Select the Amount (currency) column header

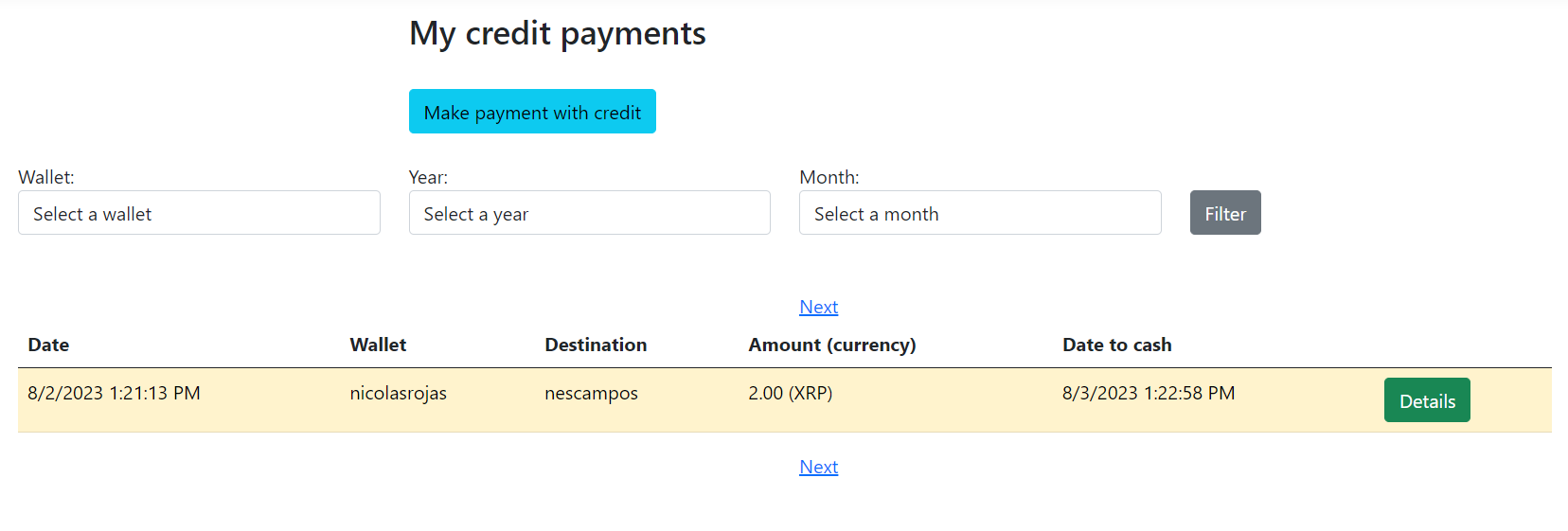(x=832, y=345)
